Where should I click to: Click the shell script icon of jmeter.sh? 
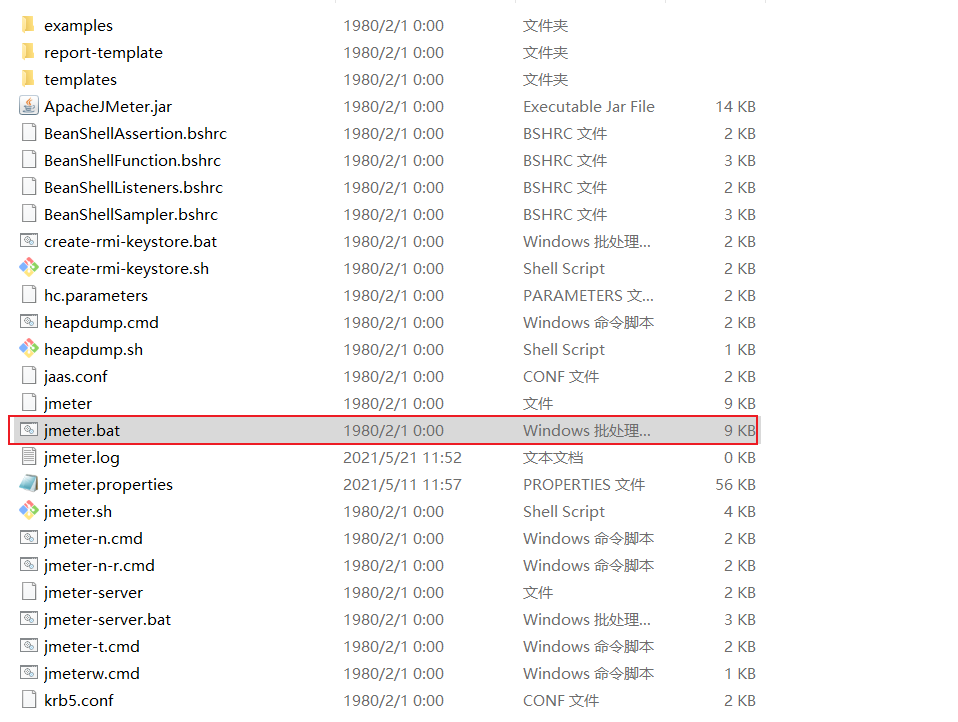[29, 510]
